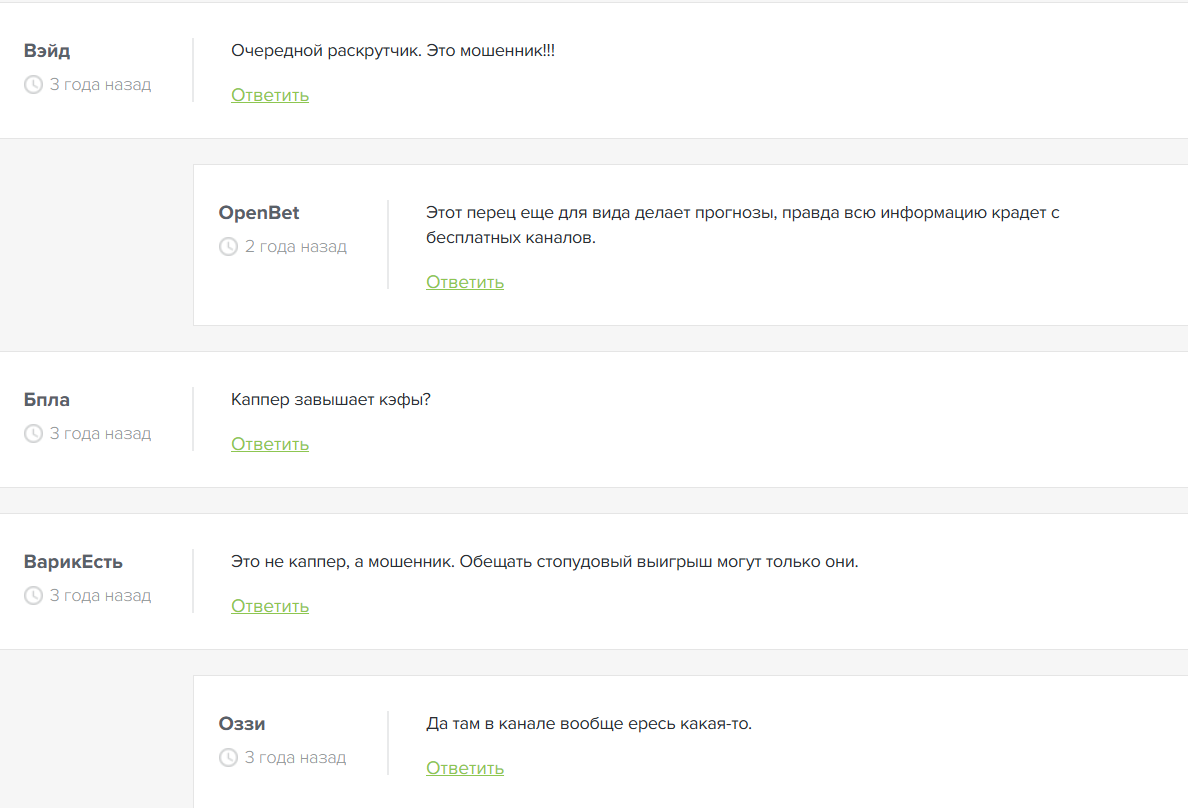Click the username OpenBet
This screenshot has height=808, width=1188.
[259, 213]
